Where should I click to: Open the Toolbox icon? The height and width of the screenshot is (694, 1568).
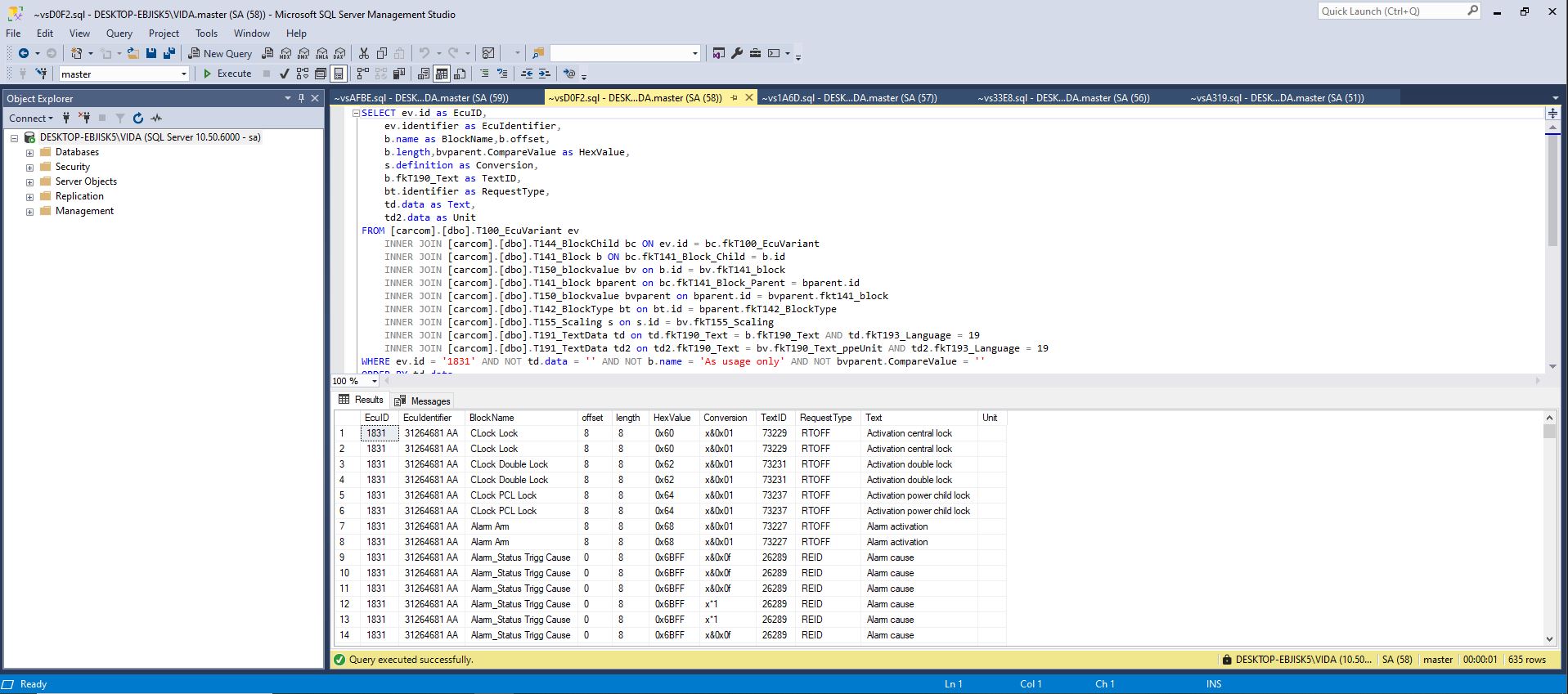[x=755, y=53]
